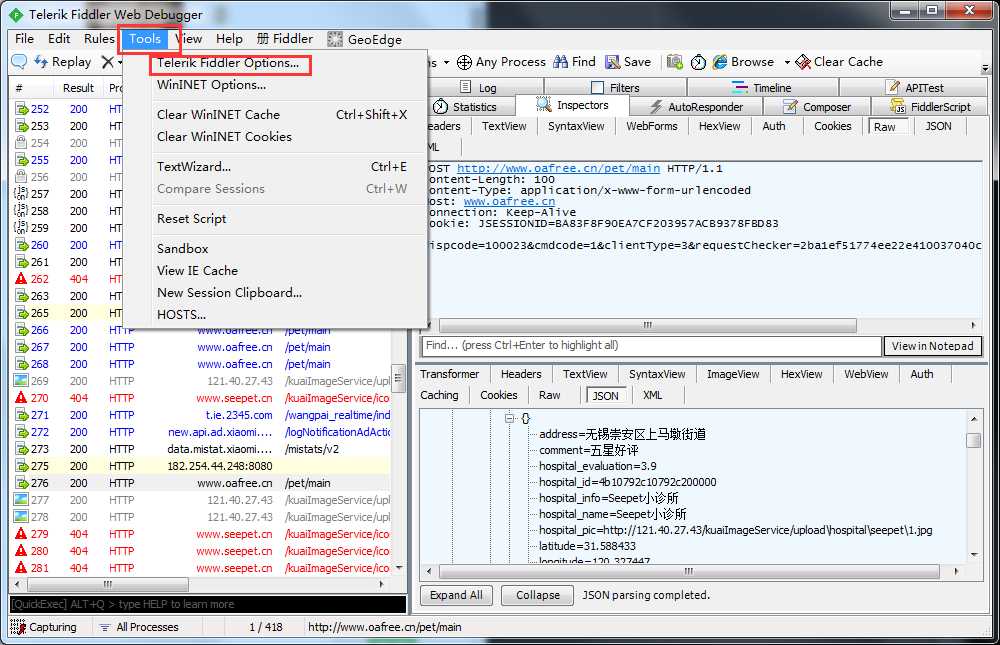This screenshot has width=1000, height=645.
Task: Click the Any Process target icon
Action: pyautogui.click(x=464, y=62)
